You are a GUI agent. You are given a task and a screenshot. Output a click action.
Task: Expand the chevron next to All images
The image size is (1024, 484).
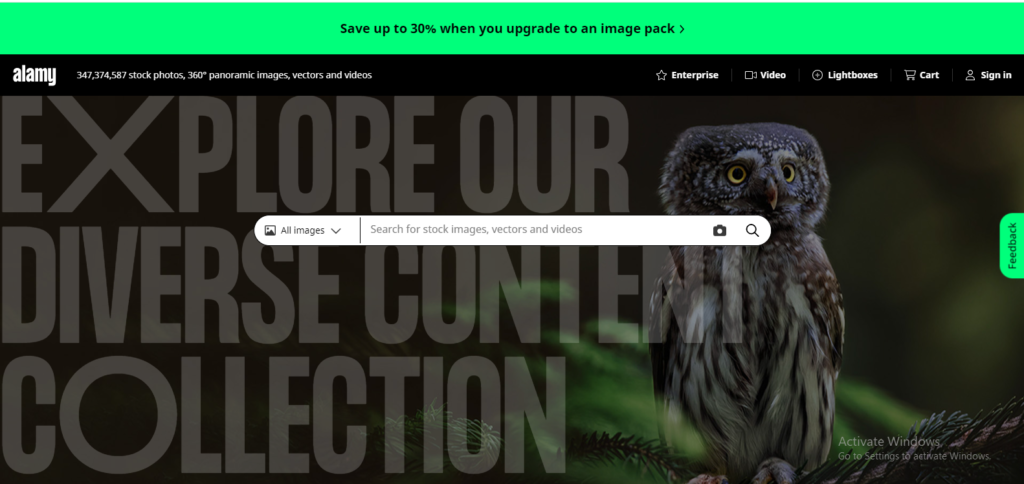[336, 231]
